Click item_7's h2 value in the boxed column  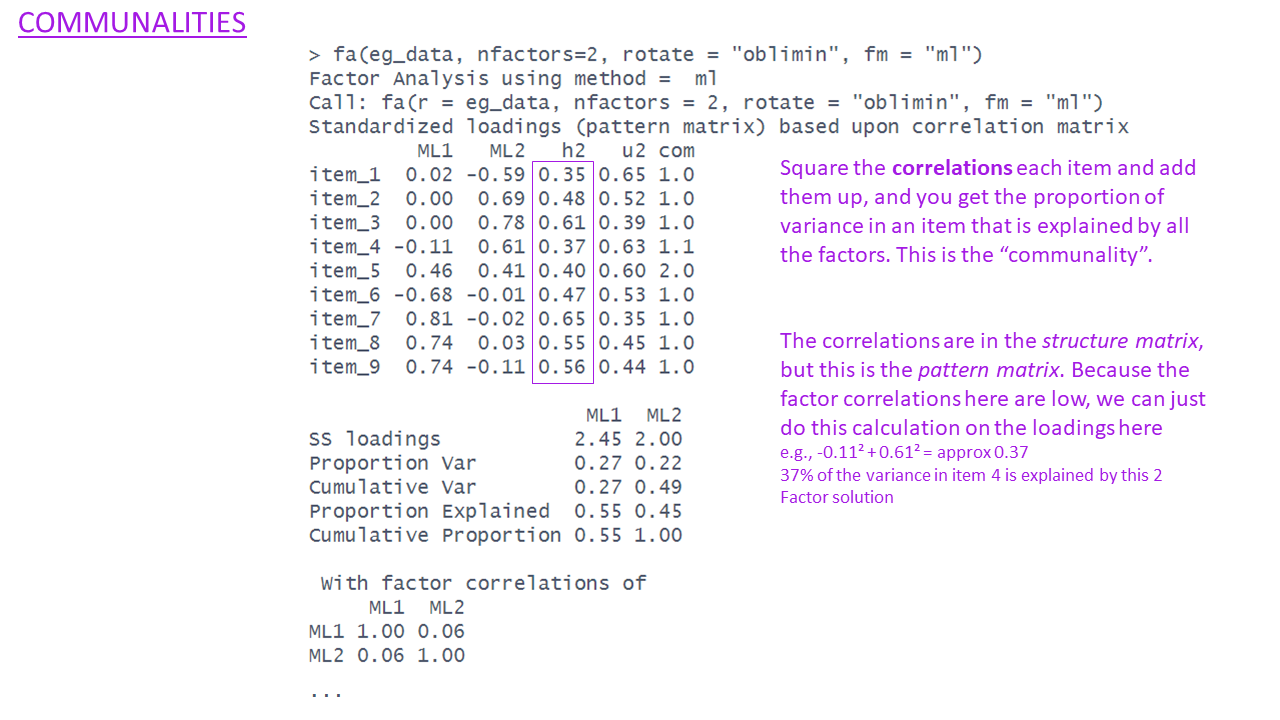pyautogui.click(x=561, y=319)
